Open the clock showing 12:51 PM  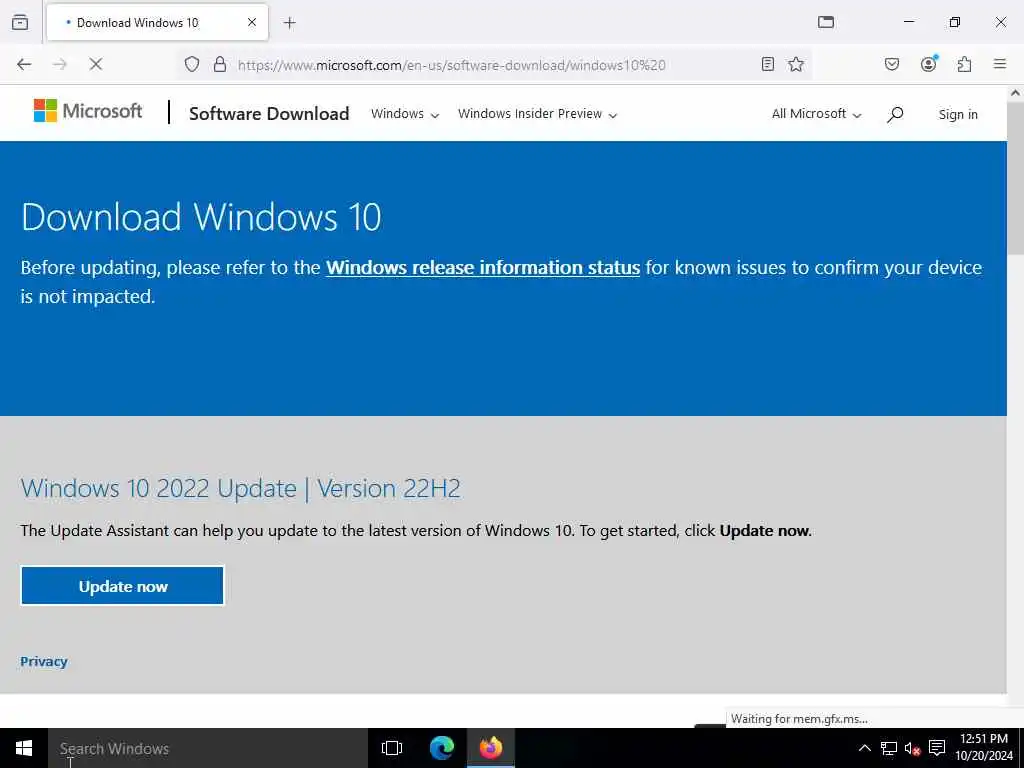pyautogui.click(x=984, y=748)
